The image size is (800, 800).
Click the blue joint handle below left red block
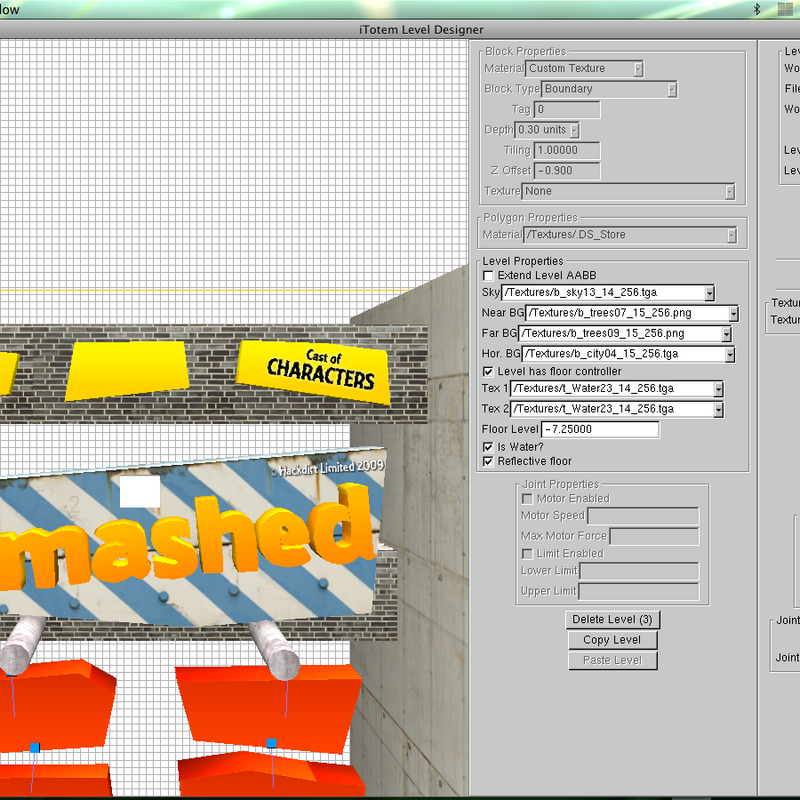point(35,747)
